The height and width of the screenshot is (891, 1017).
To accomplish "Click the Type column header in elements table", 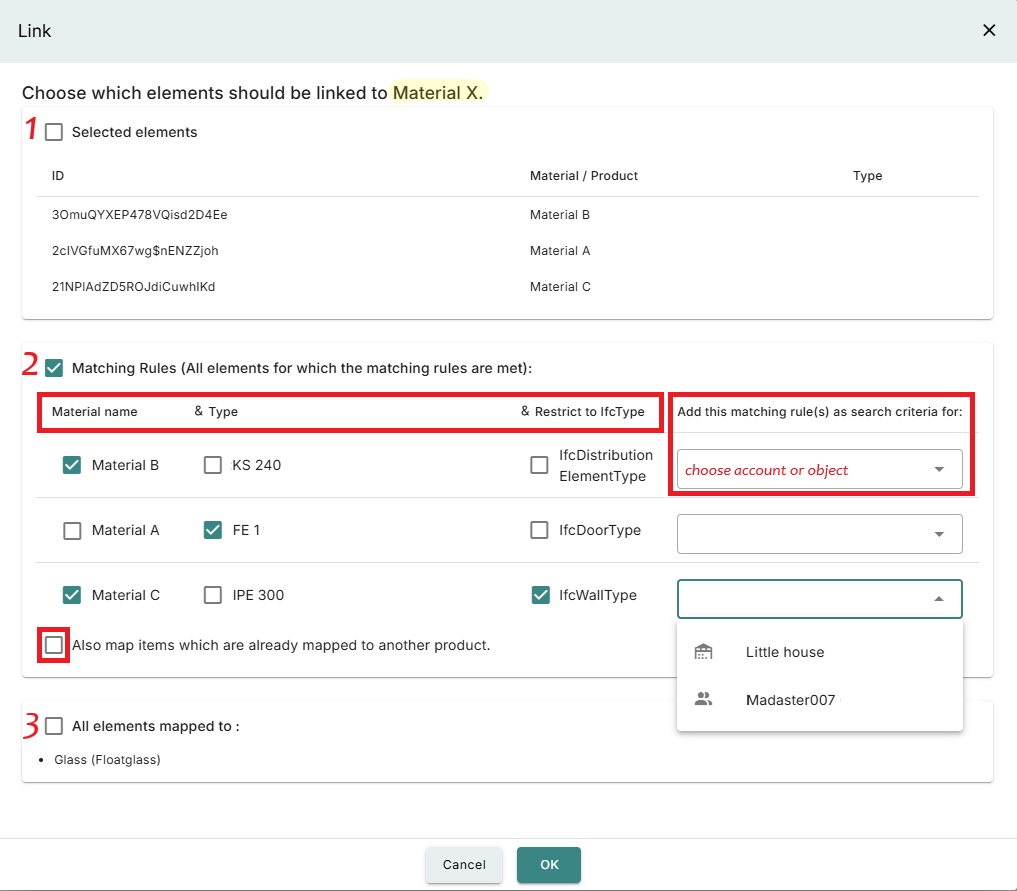I will pyautogui.click(x=867, y=176).
